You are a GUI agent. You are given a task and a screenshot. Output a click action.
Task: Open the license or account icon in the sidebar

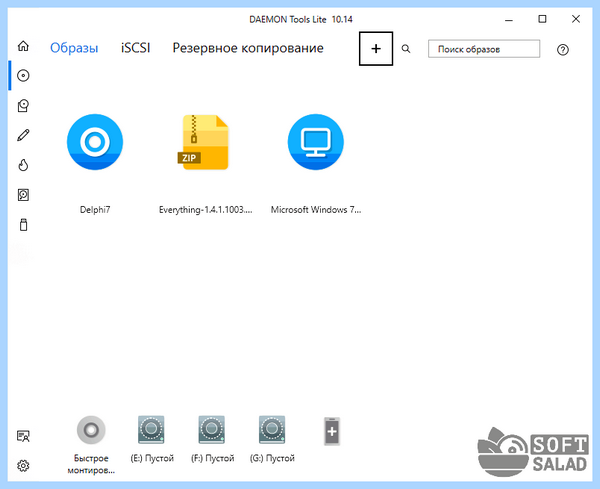23,436
